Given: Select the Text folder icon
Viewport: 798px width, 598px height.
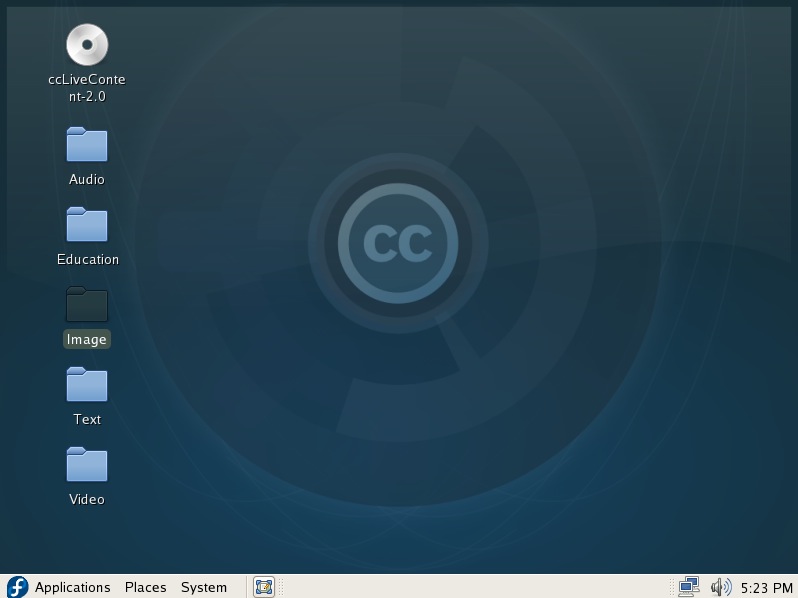Looking at the screenshot, I should 87,384.
